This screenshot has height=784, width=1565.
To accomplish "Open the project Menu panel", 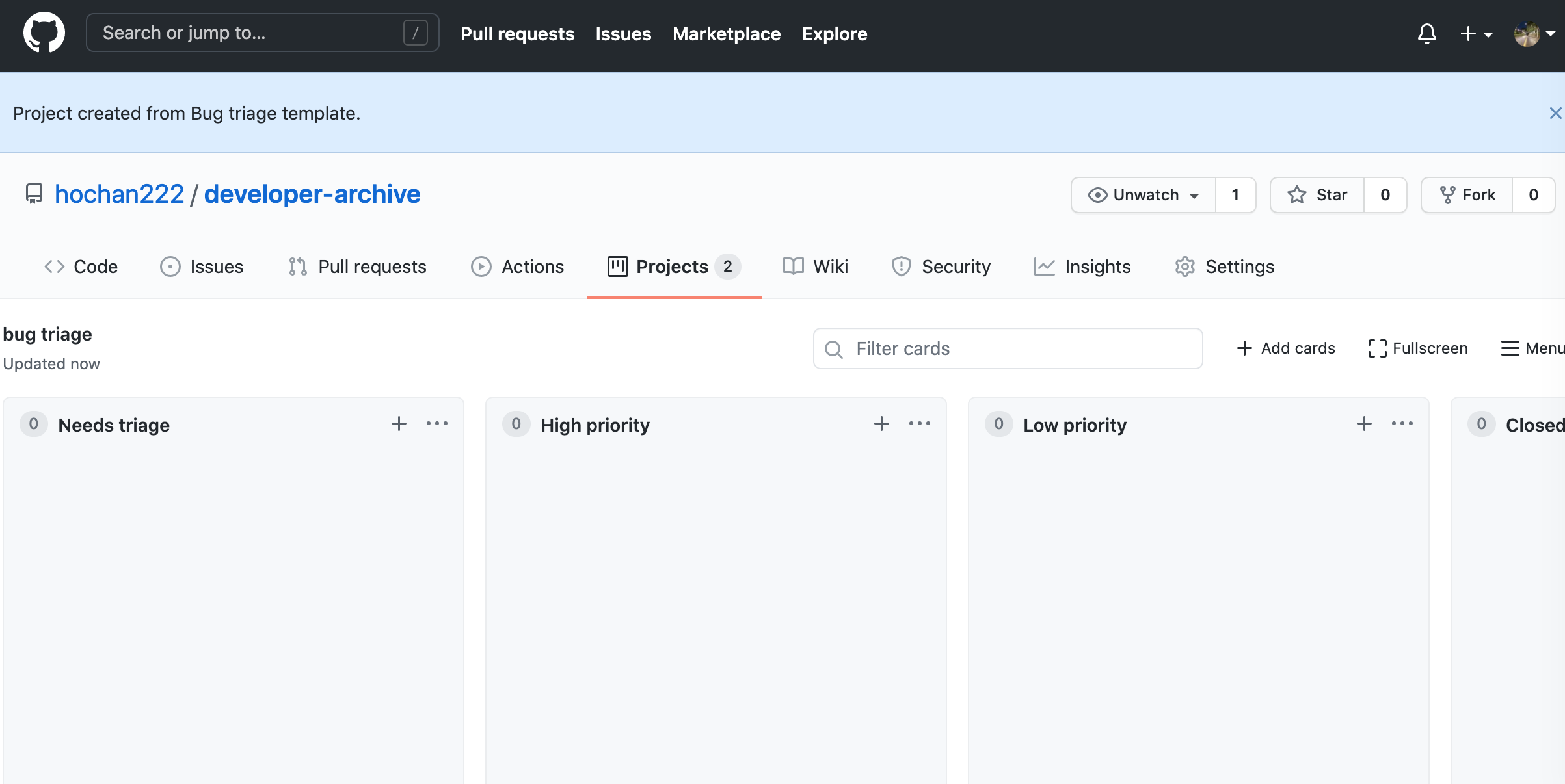I will (x=1532, y=348).
